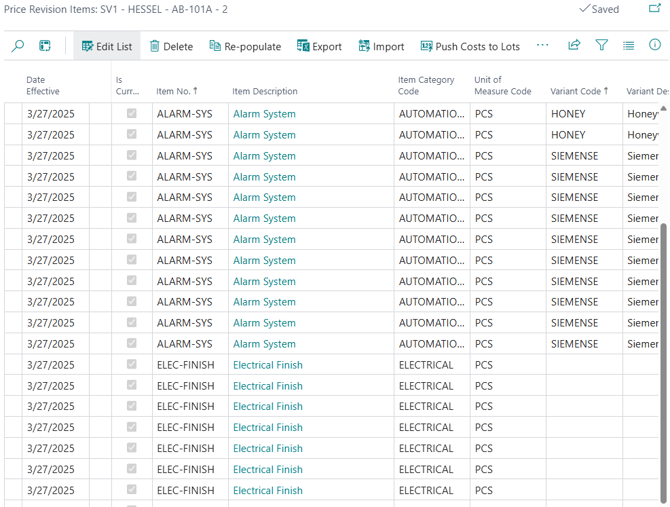
Task: Open the search magnifier in the toolbar
Action: [x=18, y=46]
